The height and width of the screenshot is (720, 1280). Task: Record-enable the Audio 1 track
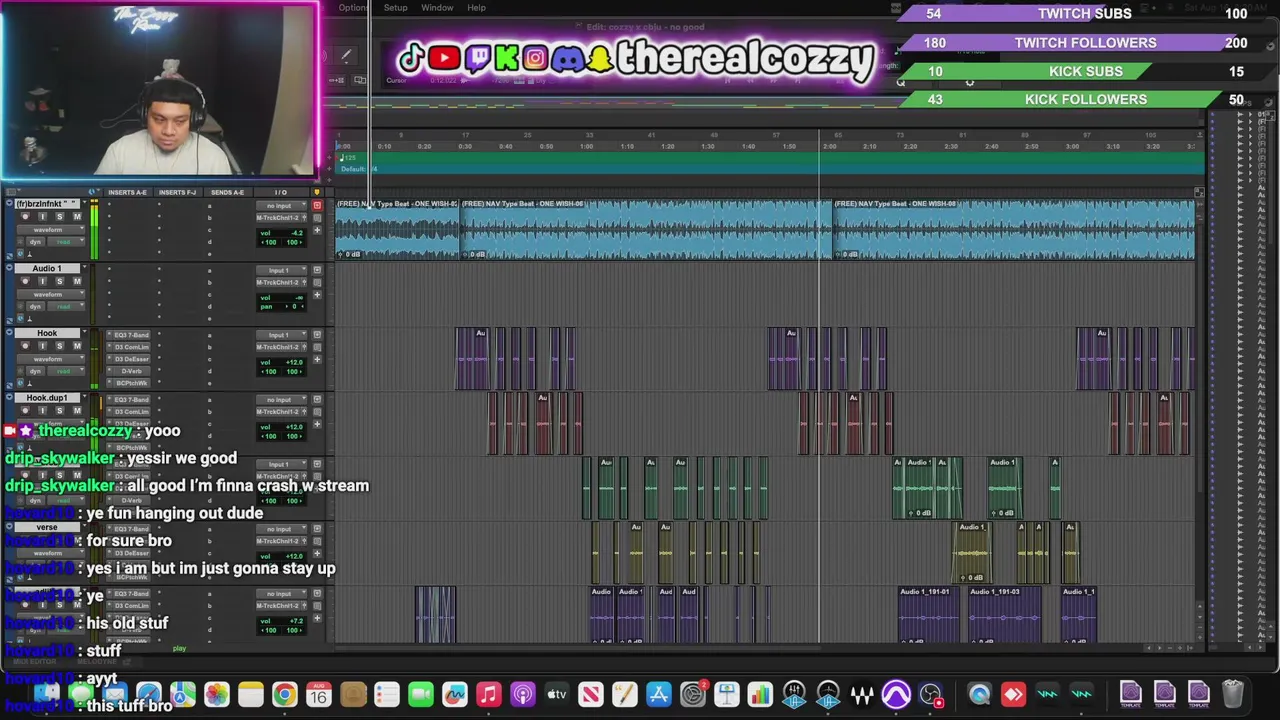pos(25,282)
